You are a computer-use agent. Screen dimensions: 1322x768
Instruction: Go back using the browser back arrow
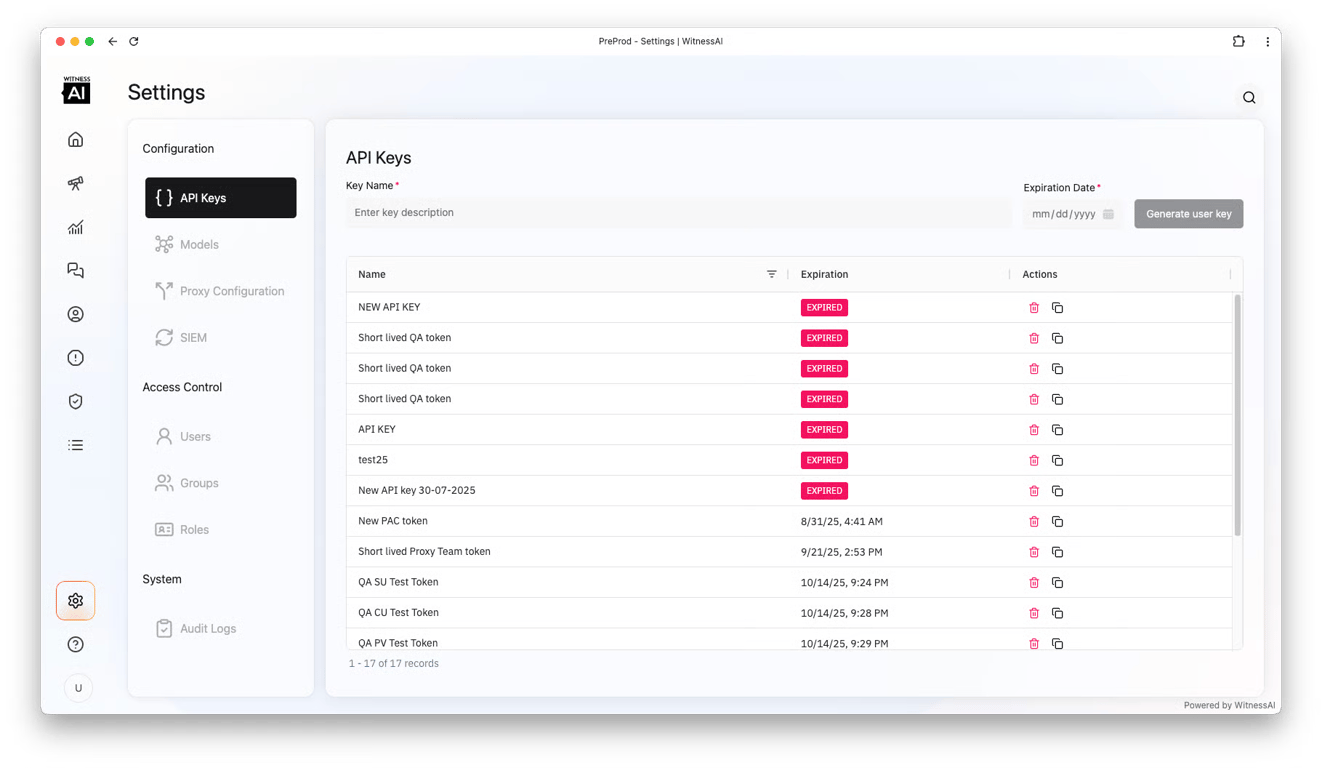pyautogui.click(x=113, y=41)
